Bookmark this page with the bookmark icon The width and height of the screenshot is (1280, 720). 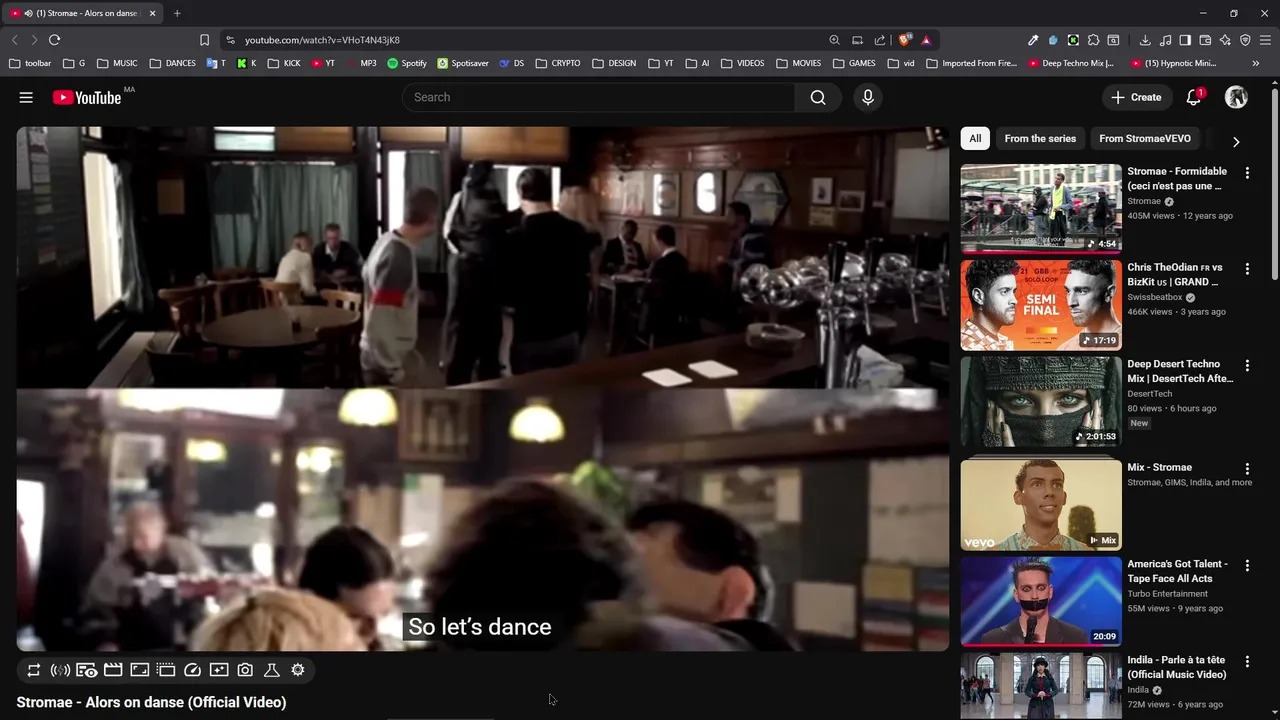click(x=204, y=40)
